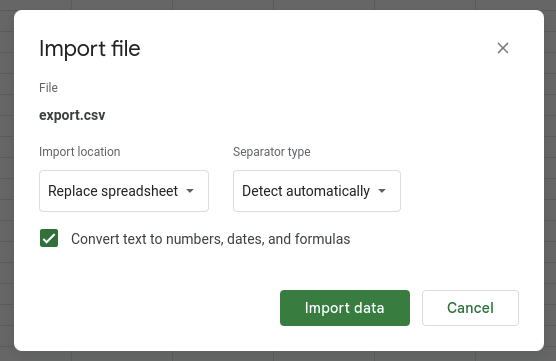The image size is (556, 361).
Task: Click dimmed spreadsheet grid below the dialog
Action: 278,356
